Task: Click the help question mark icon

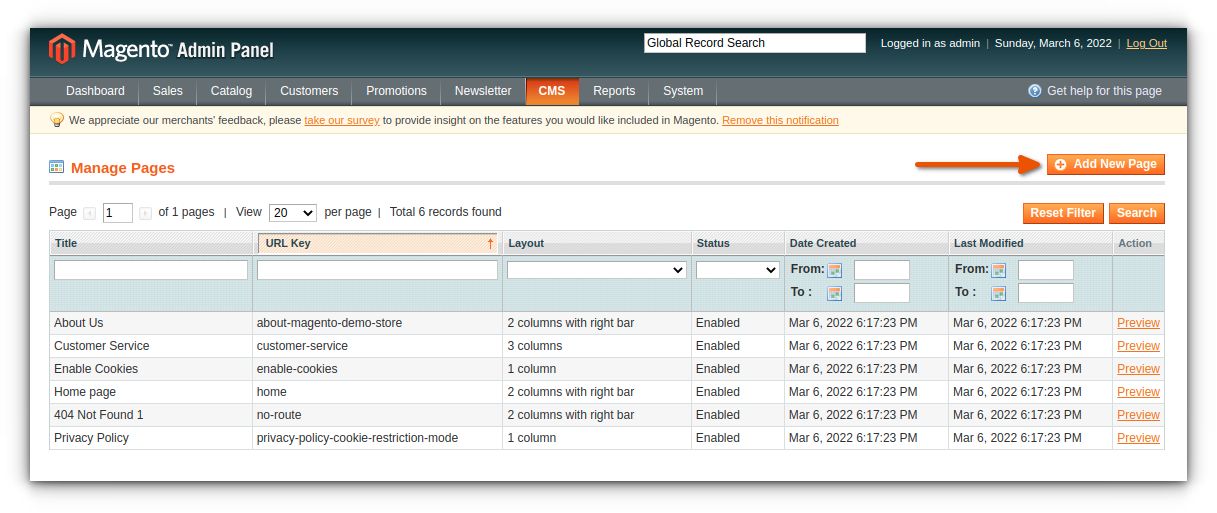Action: pyautogui.click(x=1035, y=91)
